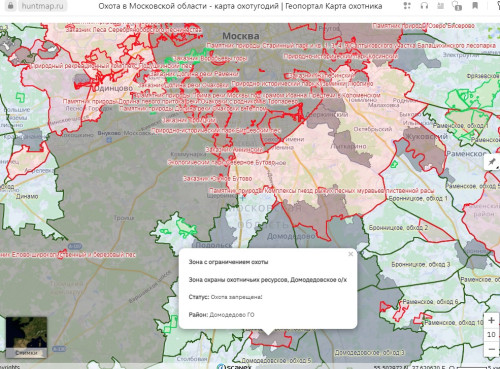The image size is (500, 369).
Task: Zoom in with the plus button
Action: pyautogui.click(x=491, y=321)
